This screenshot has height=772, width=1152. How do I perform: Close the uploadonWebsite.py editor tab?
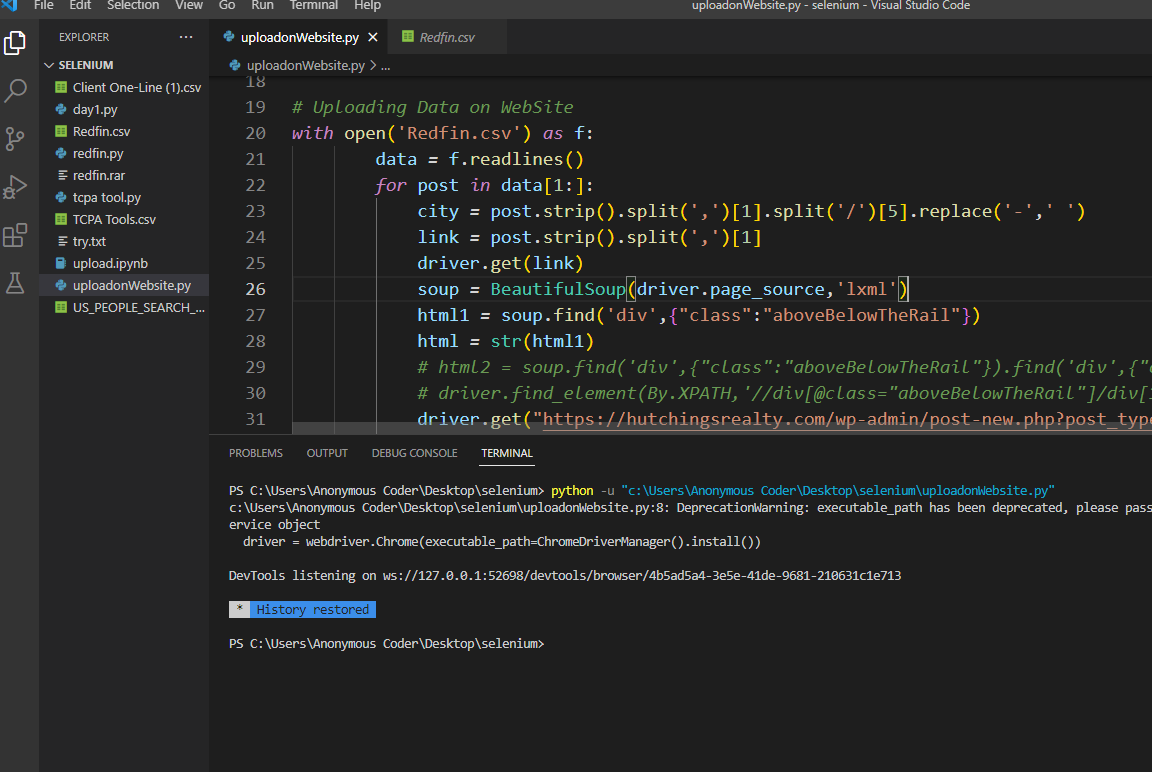tap(373, 38)
